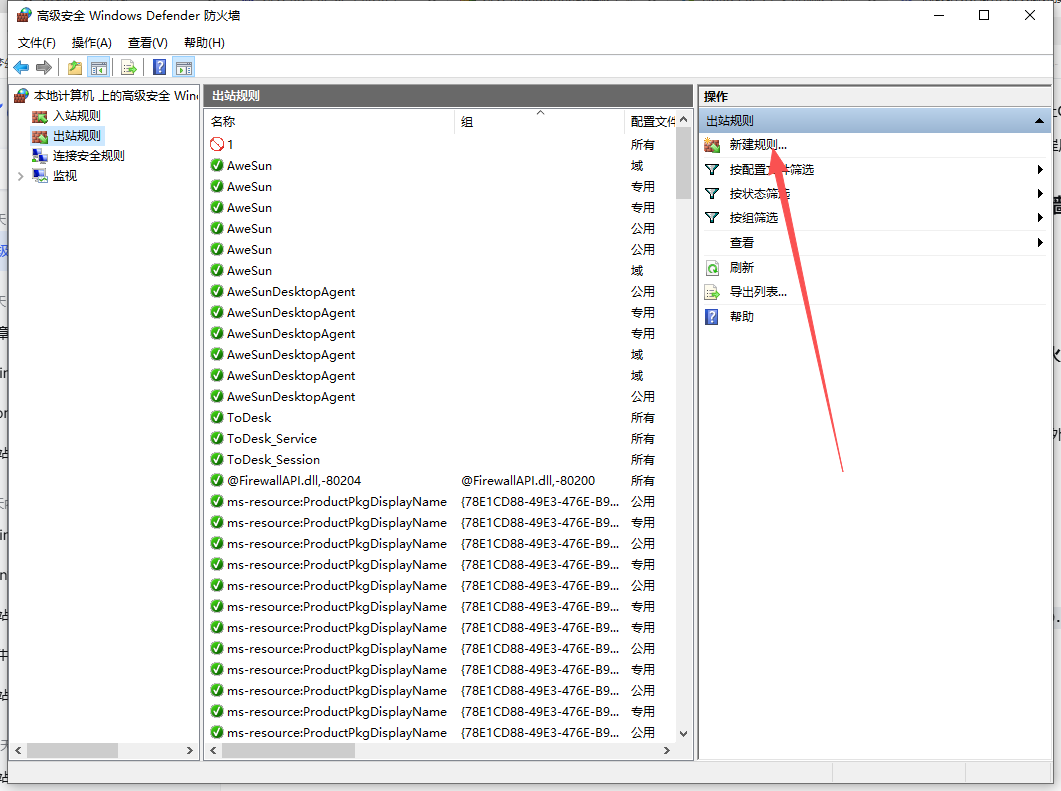Click the Forward arrow in the toolbar
Viewport: 1061px width, 791px height.
click(x=43, y=67)
